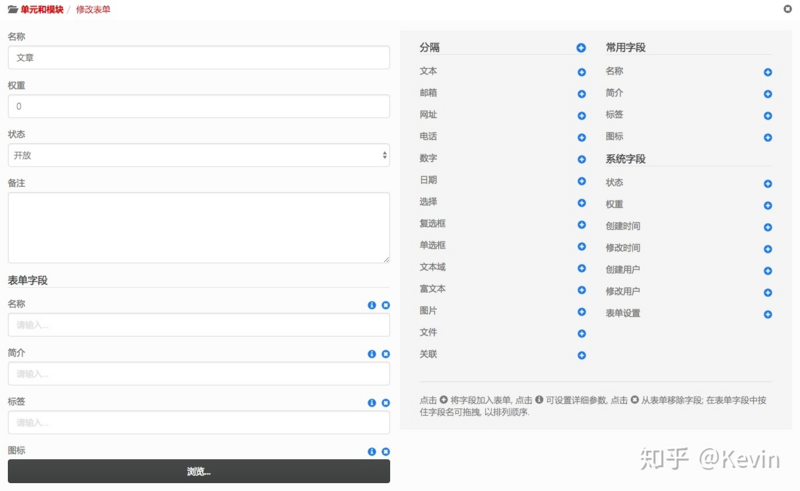Click the 表单字段 section heading

[28, 280]
